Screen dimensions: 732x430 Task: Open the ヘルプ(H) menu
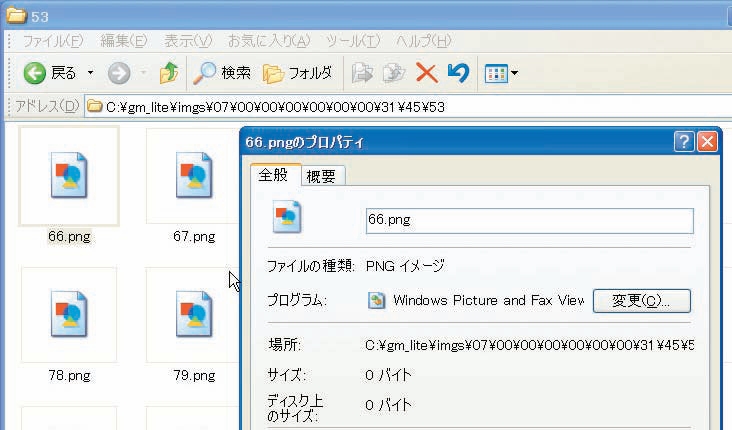point(423,41)
